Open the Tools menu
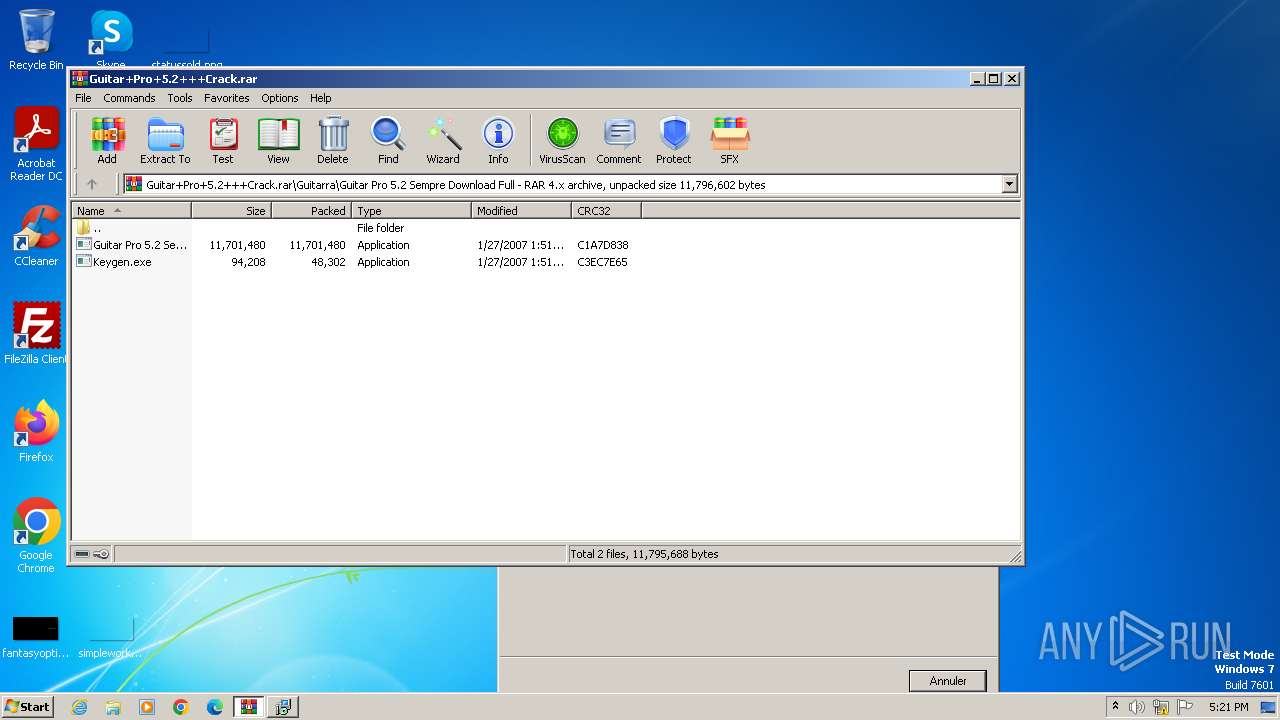Screen dimensions: 1280x720 pos(180,98)
